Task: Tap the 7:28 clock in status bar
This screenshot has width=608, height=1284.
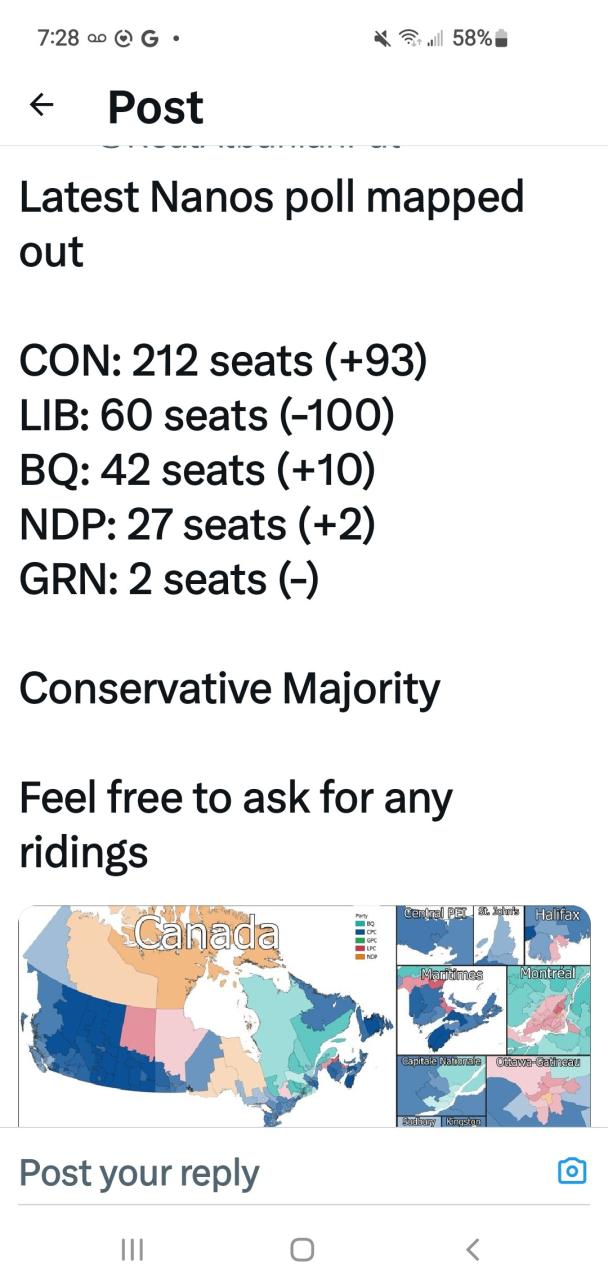Action: [x=58, y=39]
